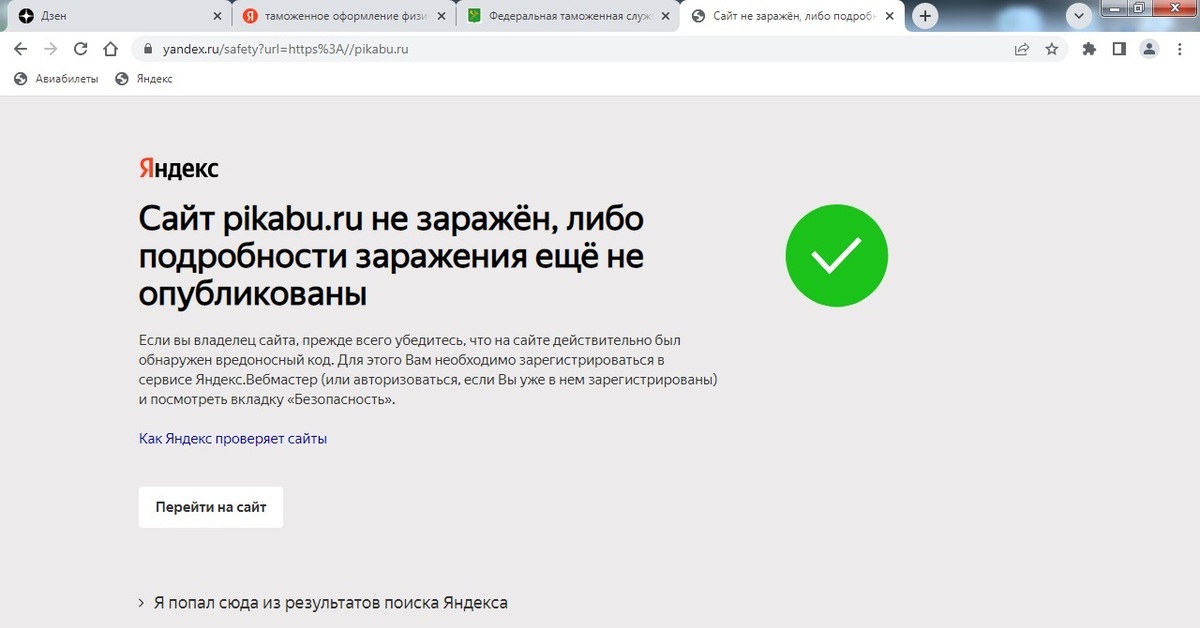Open the Авиабилеты bookmark
Viewport: 1200px width, 628px height.
click(x=56, y=79)
